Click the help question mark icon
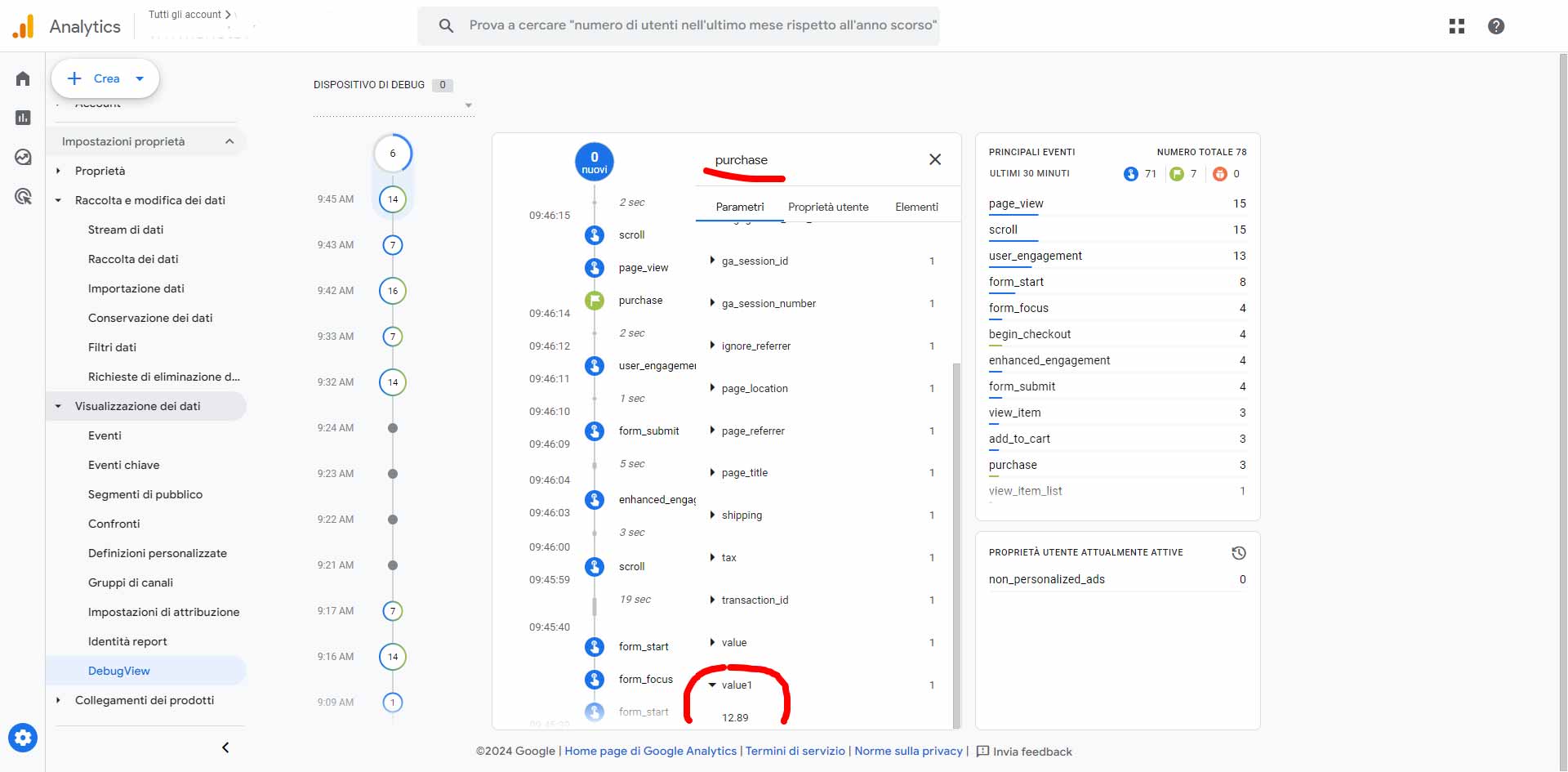Viewport: 1568px width, 772px height. pos(1495,26)
